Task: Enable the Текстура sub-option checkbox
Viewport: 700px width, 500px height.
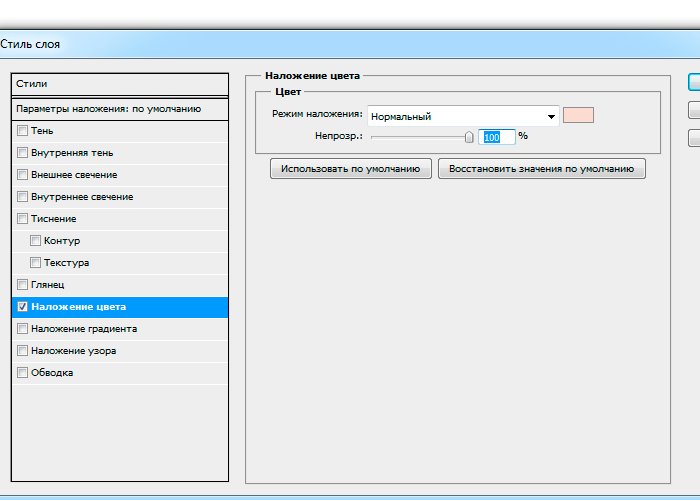Action: point(36,263)
